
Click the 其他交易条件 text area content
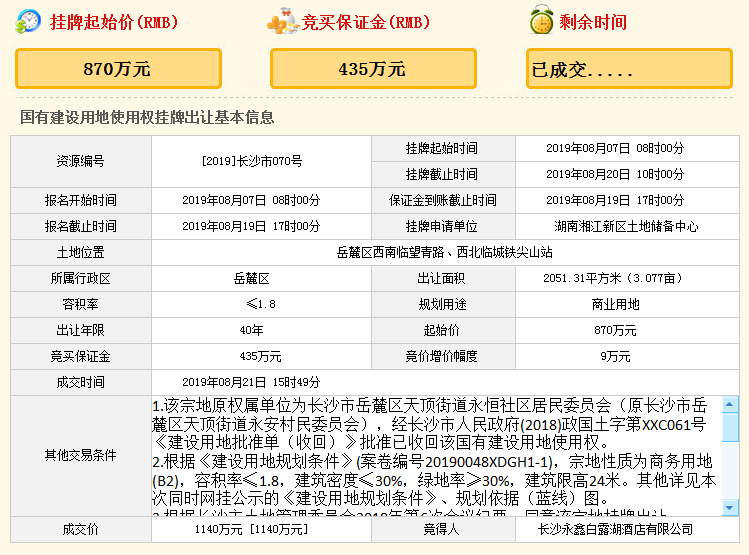(435, 455)
